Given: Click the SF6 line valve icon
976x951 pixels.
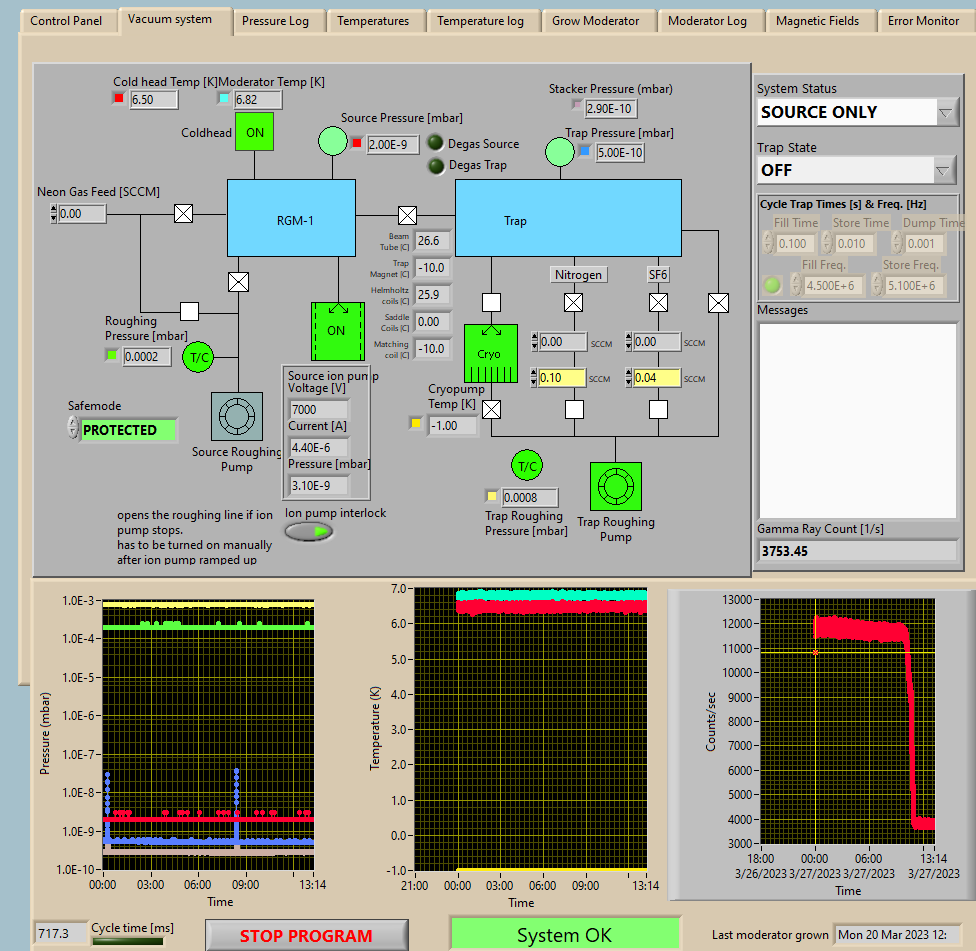Looking at the screenshot, I should 658,302.
